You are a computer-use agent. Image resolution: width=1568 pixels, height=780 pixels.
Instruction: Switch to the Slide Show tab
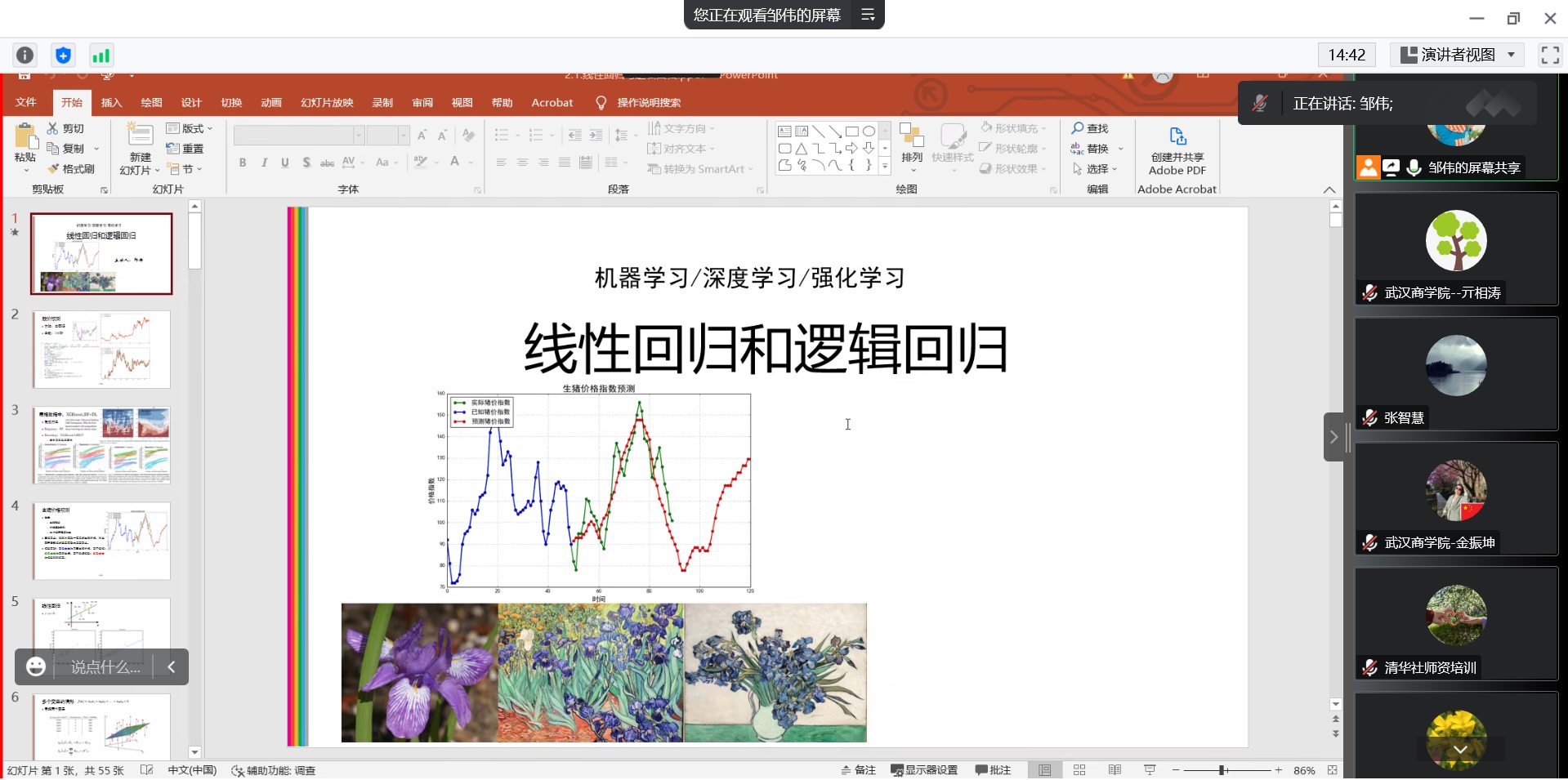pyautogui.click(x=327, y=103)
